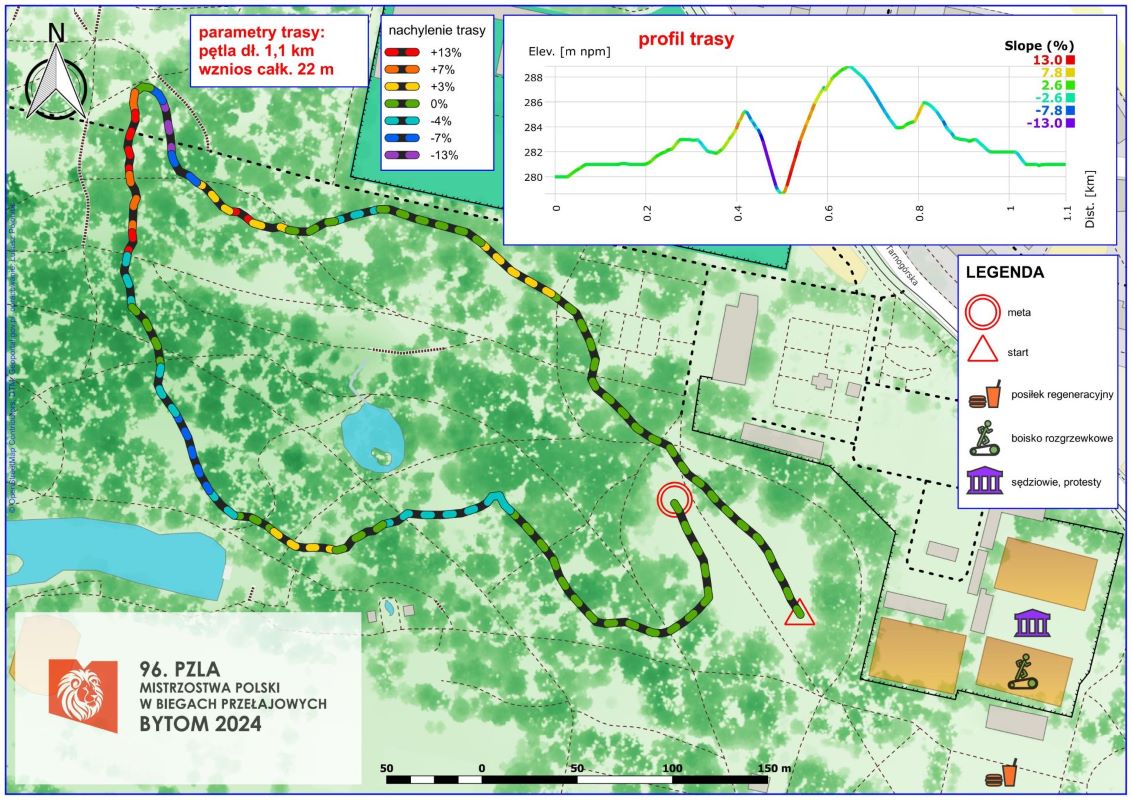Click the "profil trasy" chart title
The image size is (1132, 800).
[686, 41]
